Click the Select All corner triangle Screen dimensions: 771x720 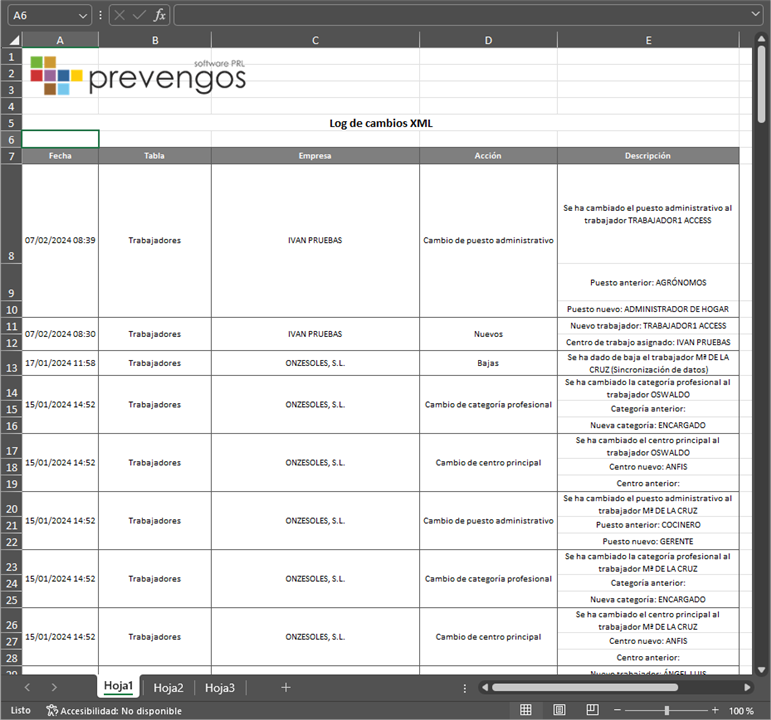[11, 39]
